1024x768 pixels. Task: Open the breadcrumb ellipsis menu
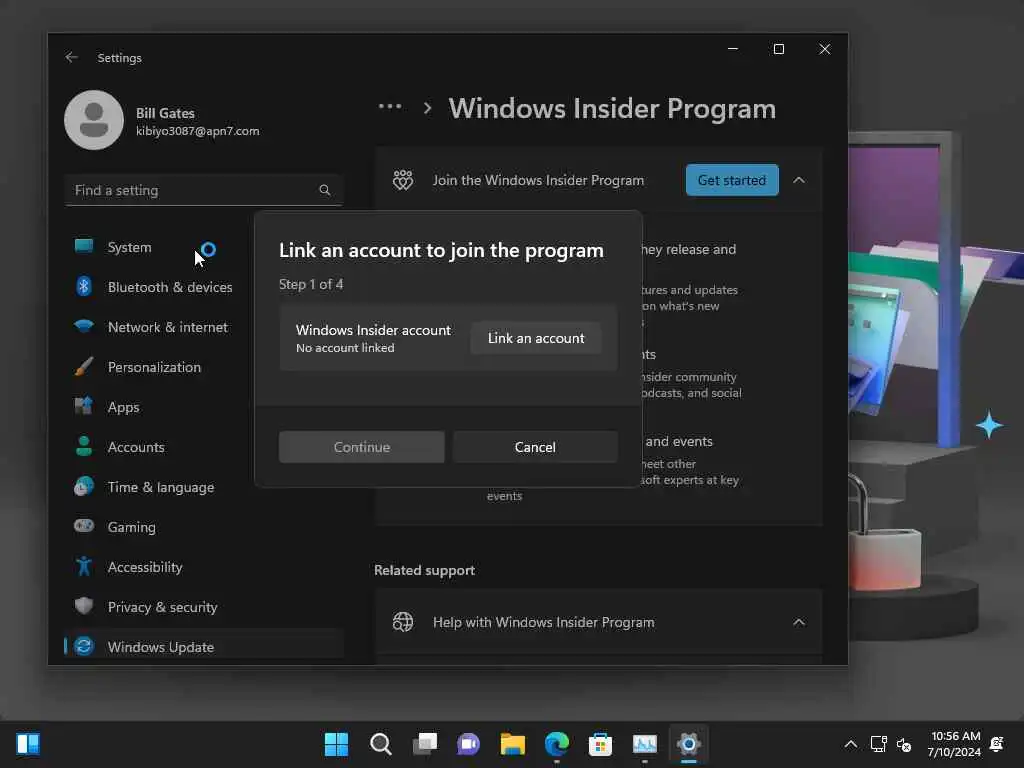tap(390, 106)
